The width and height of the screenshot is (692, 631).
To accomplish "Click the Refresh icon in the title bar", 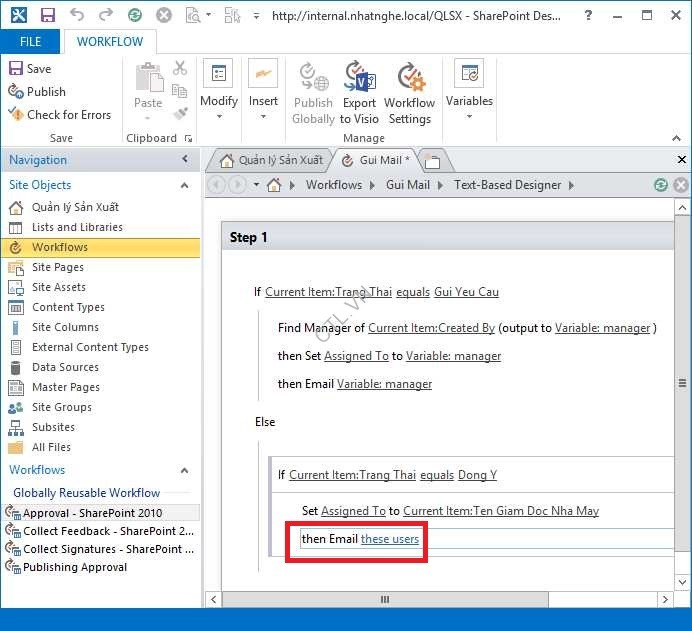I will [x=135, y=15].
